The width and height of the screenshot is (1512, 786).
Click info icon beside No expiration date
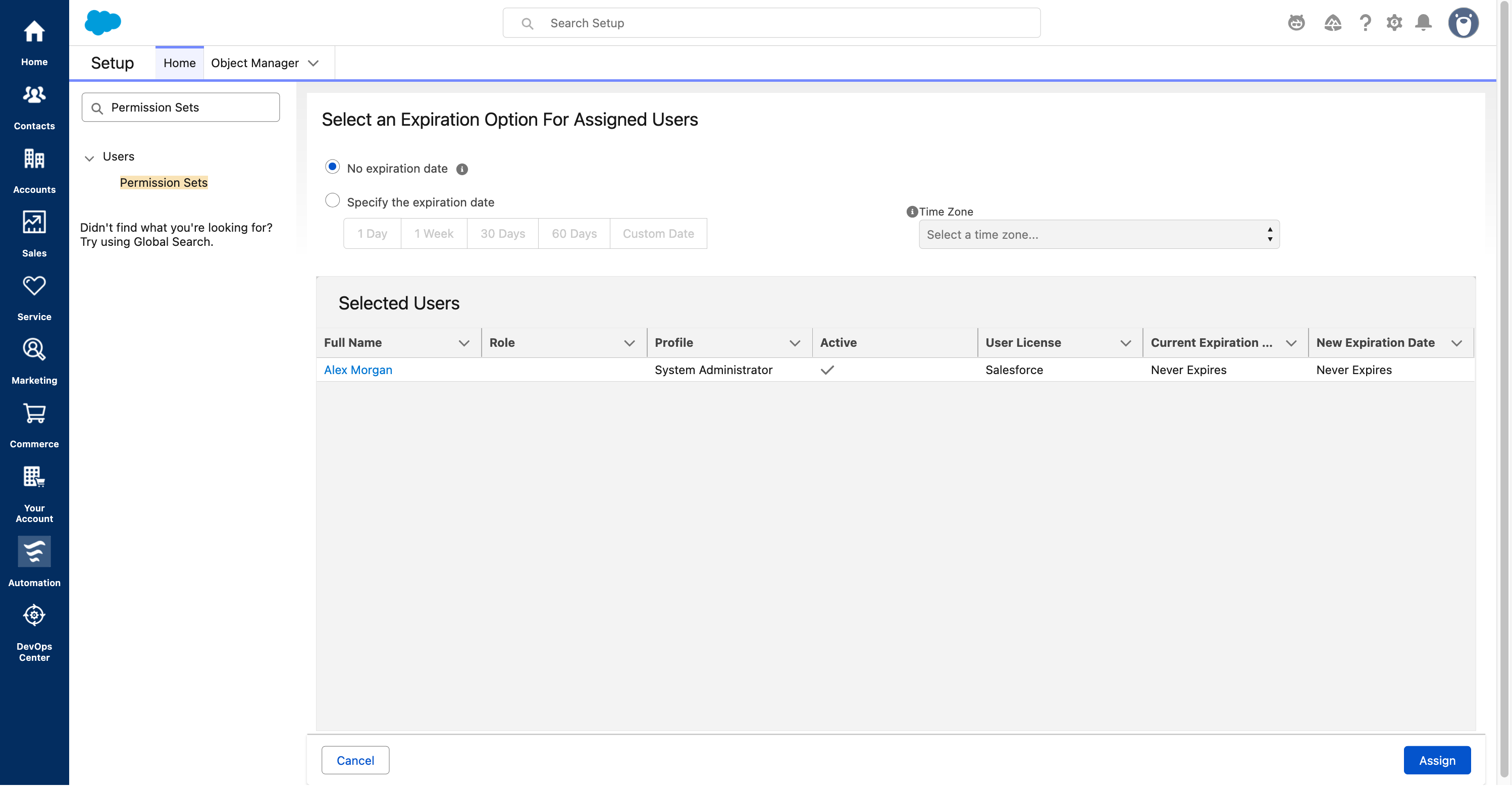click(x=462, y=170)
